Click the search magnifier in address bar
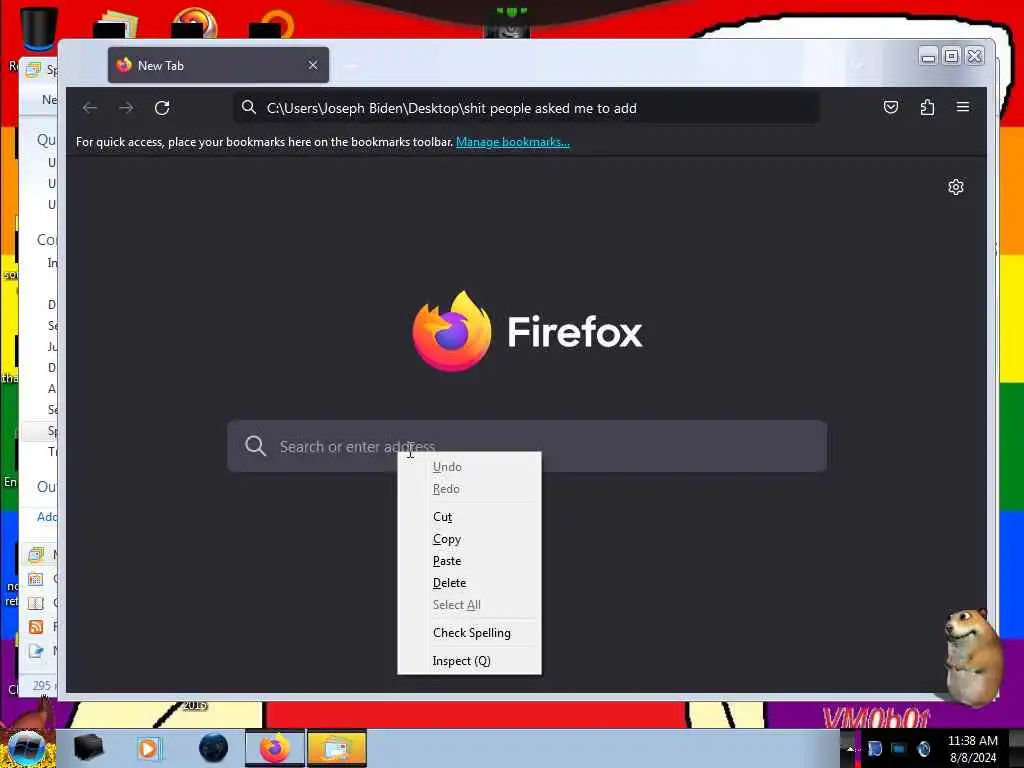1024x768 pixels. click(x=249, y=107)
